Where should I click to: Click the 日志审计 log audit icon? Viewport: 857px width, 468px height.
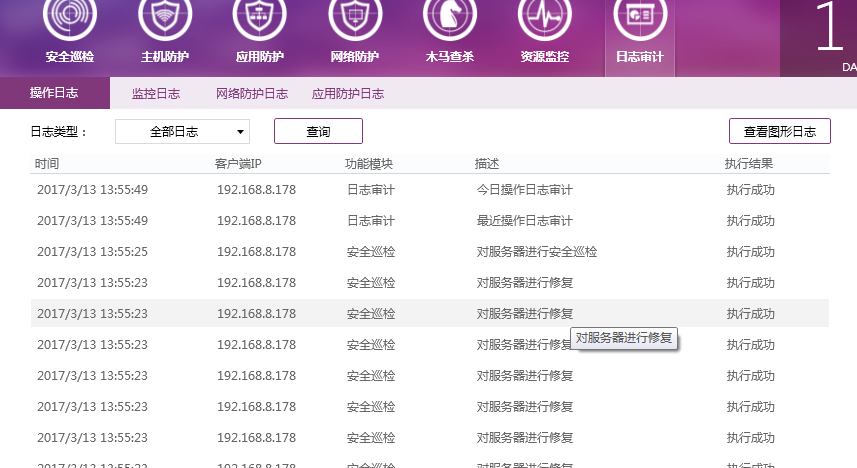click(x=639, y=22)
